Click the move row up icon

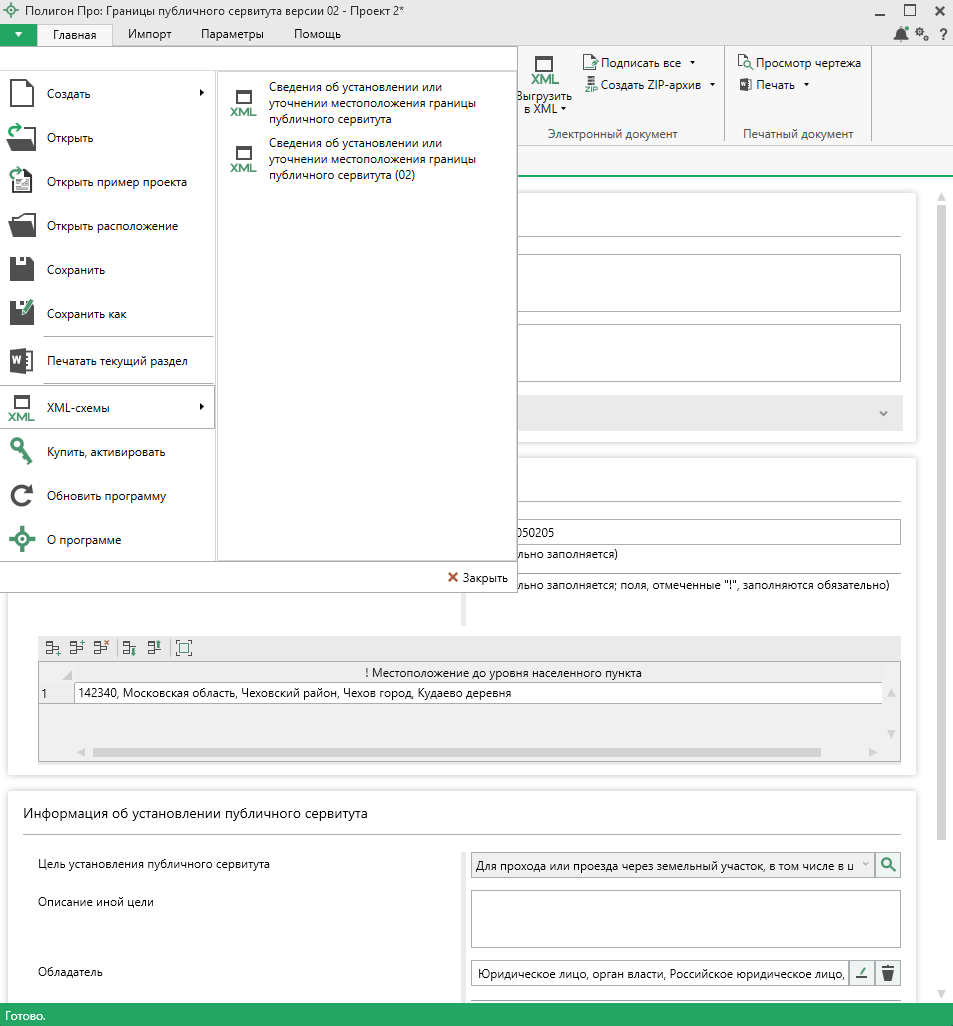(x=153, y=648)
